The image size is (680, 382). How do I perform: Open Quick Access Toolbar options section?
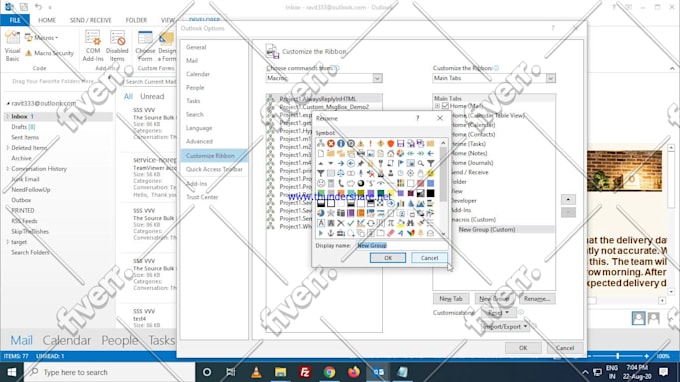click(x=214, y=169)
